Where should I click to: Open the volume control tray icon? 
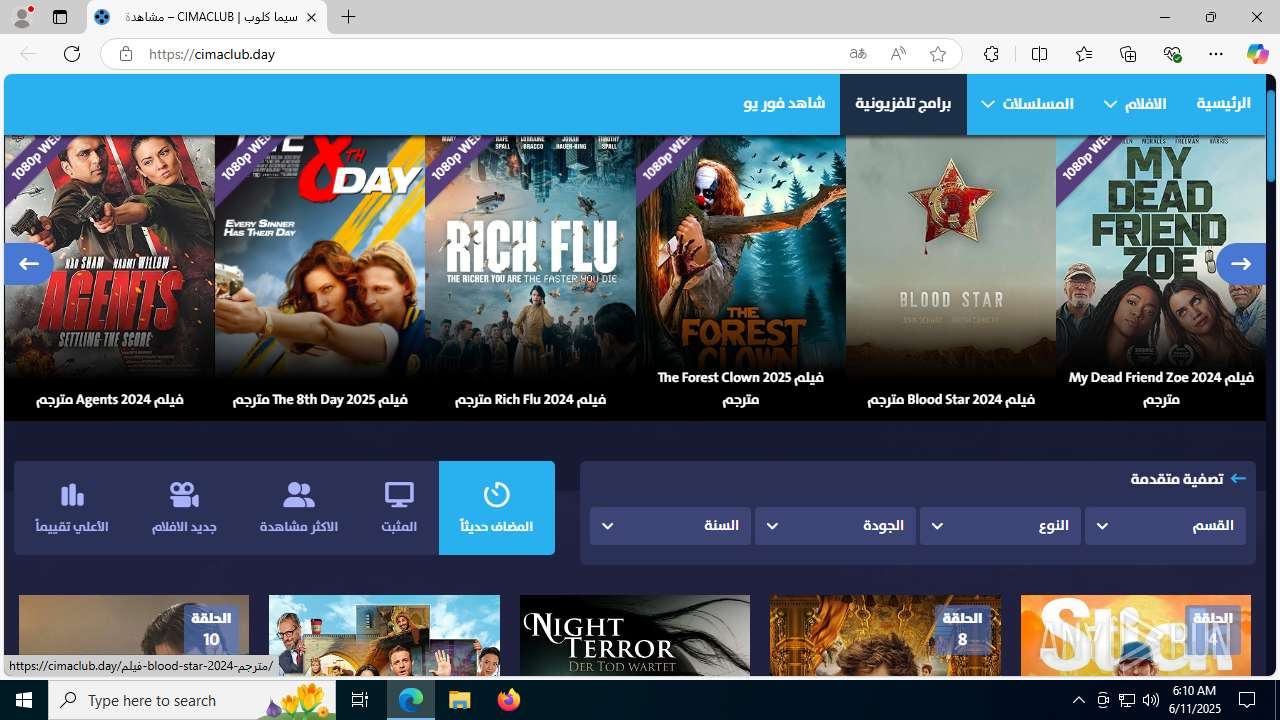tap(1150, 700)
